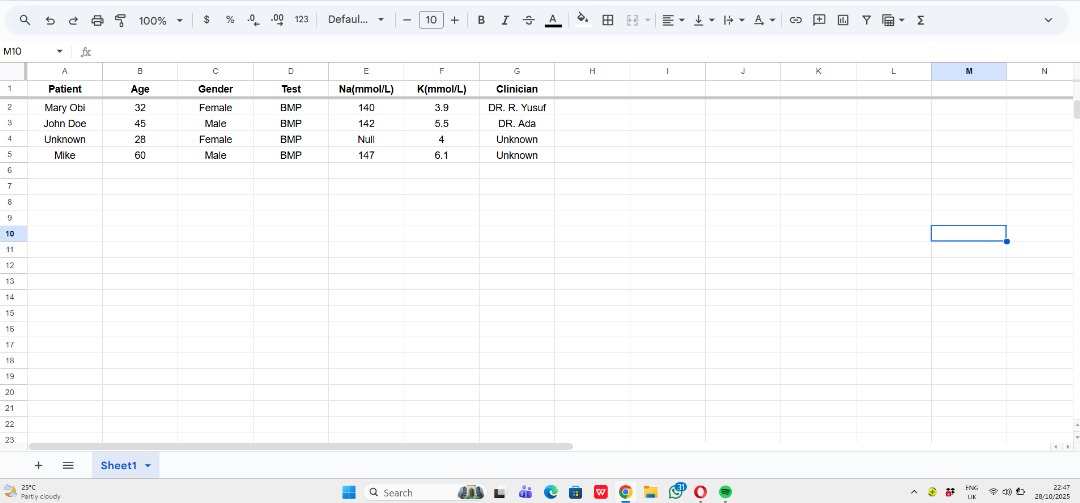1080x503 pixels.
Task: Open the vertical align dropdown
Action: 703,20
